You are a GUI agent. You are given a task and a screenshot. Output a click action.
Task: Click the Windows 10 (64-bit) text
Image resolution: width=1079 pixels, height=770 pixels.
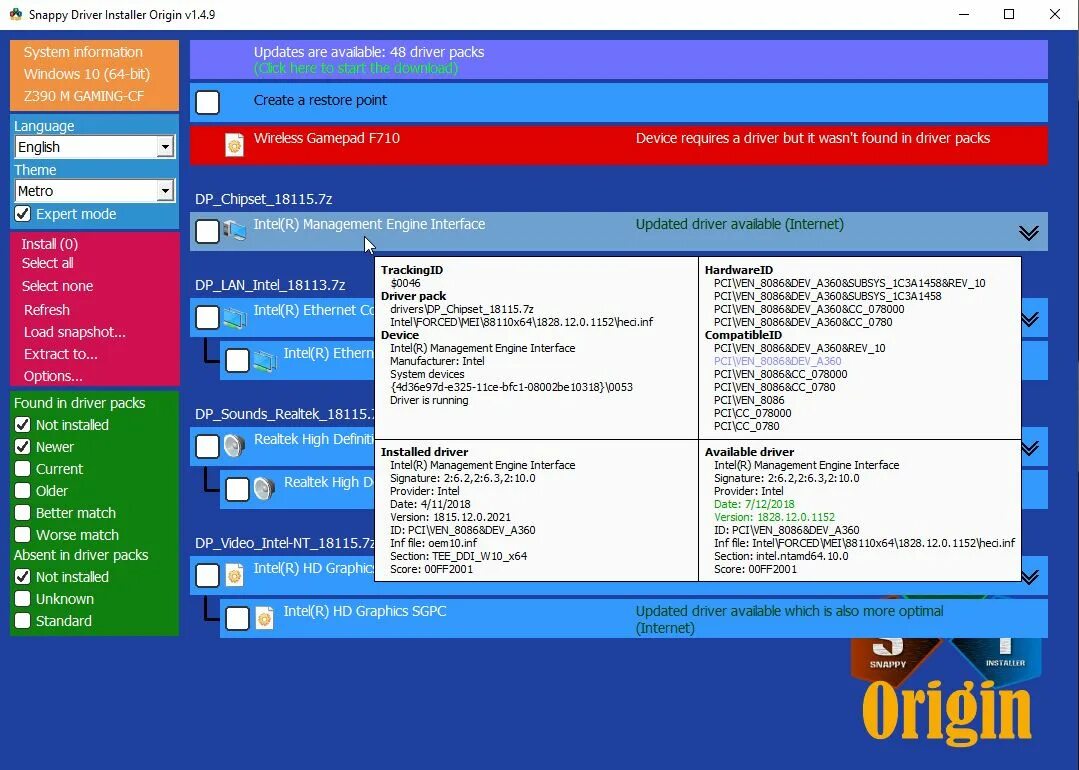[x=87, y=74]
